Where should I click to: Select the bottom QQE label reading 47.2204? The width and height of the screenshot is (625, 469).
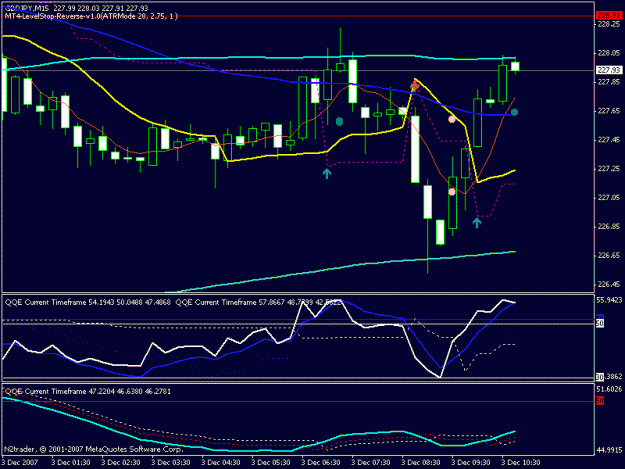(88, 391)
